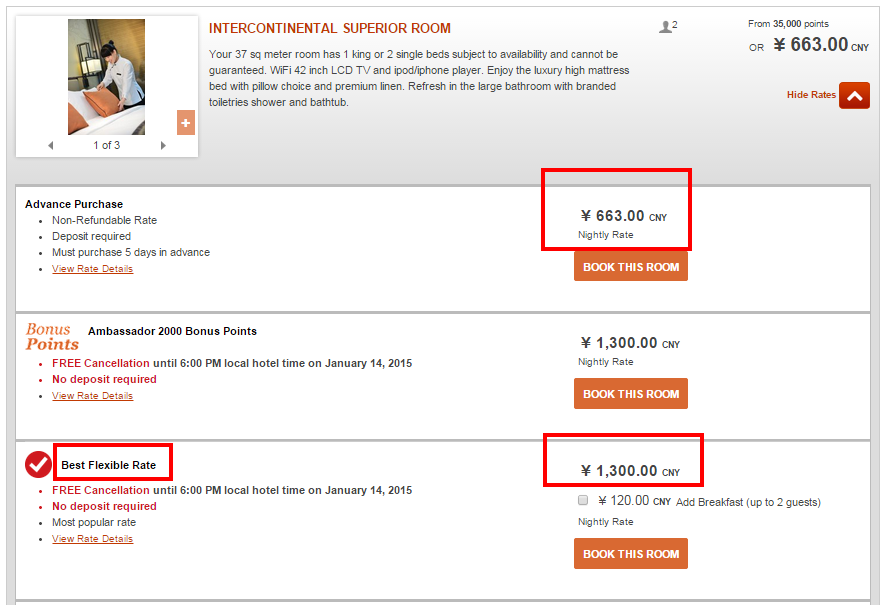Enable the Add Breakfast checkbox
The image size is (885, 605).
click(x=583, y=500)
